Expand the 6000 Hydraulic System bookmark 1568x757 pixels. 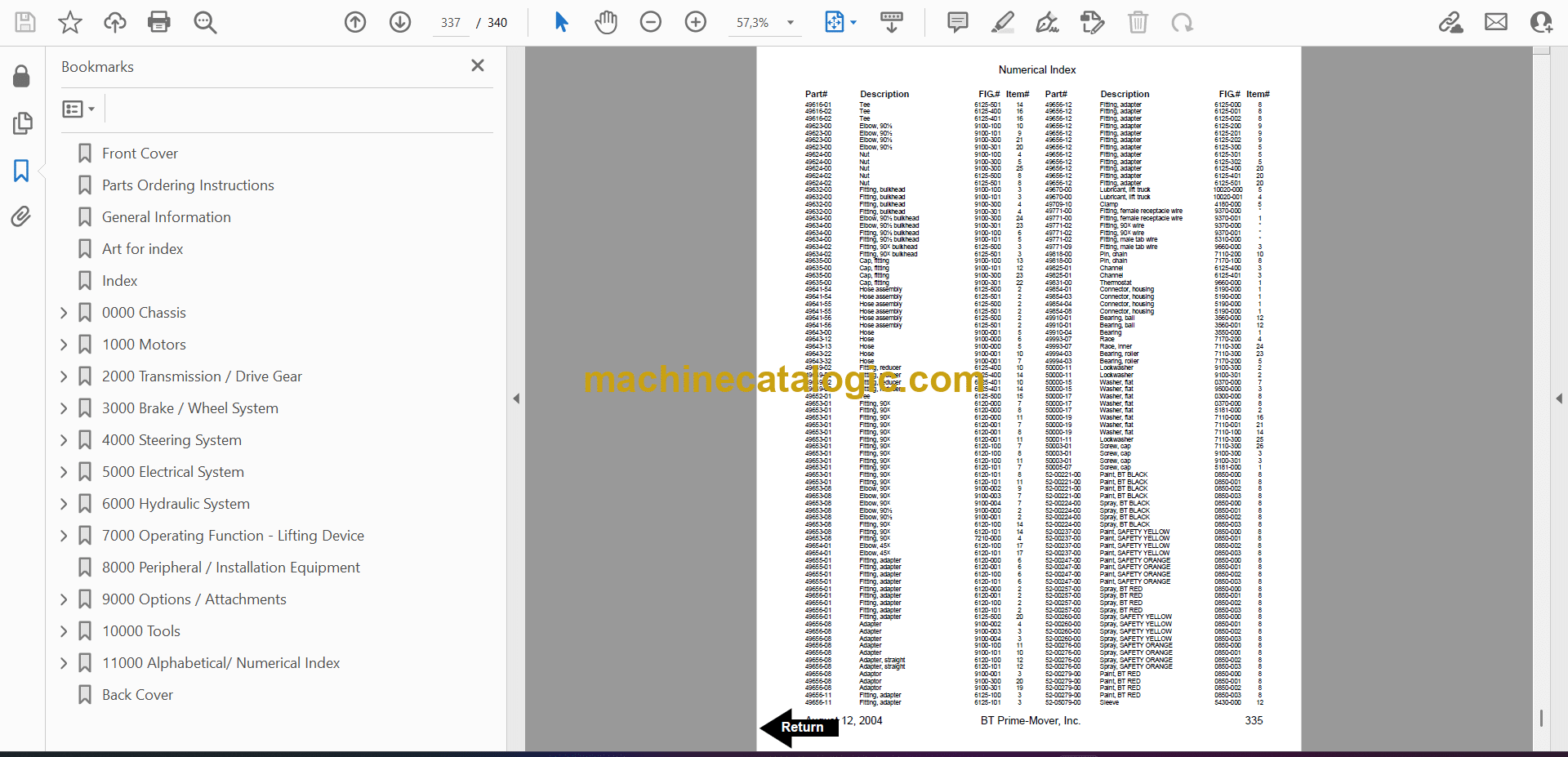64,504
